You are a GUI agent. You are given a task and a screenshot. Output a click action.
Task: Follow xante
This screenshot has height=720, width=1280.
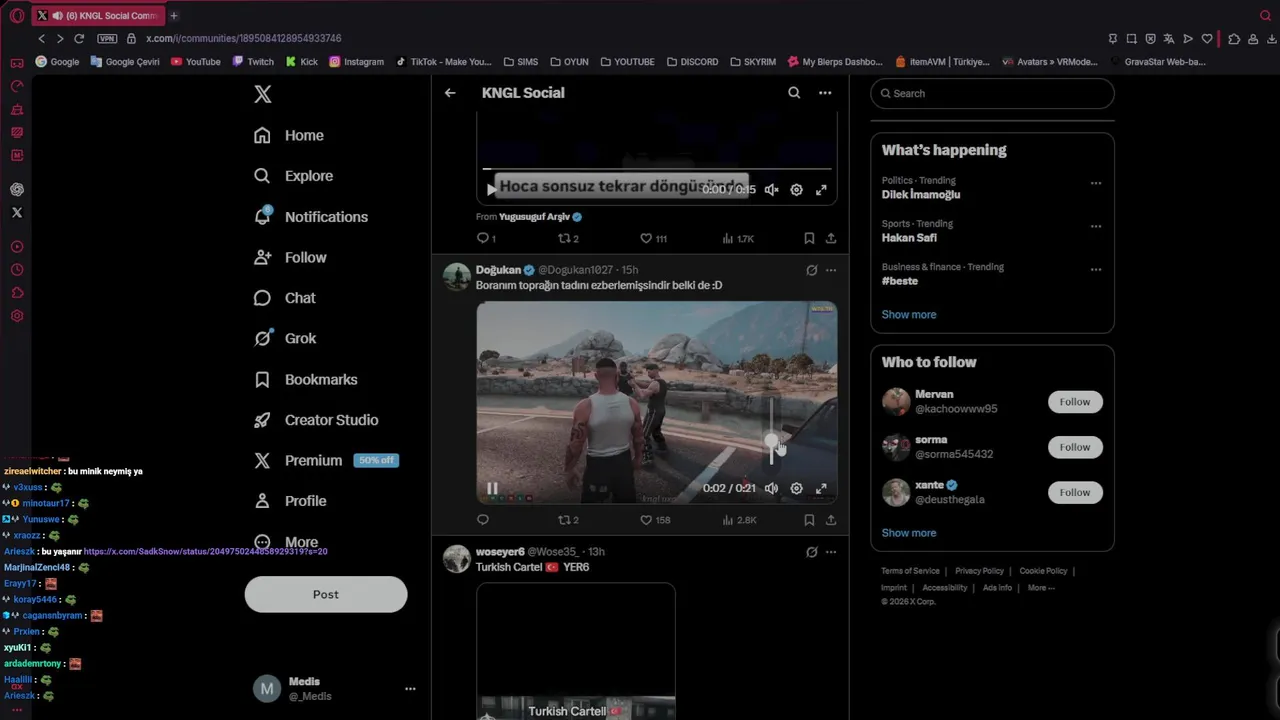1075,492
